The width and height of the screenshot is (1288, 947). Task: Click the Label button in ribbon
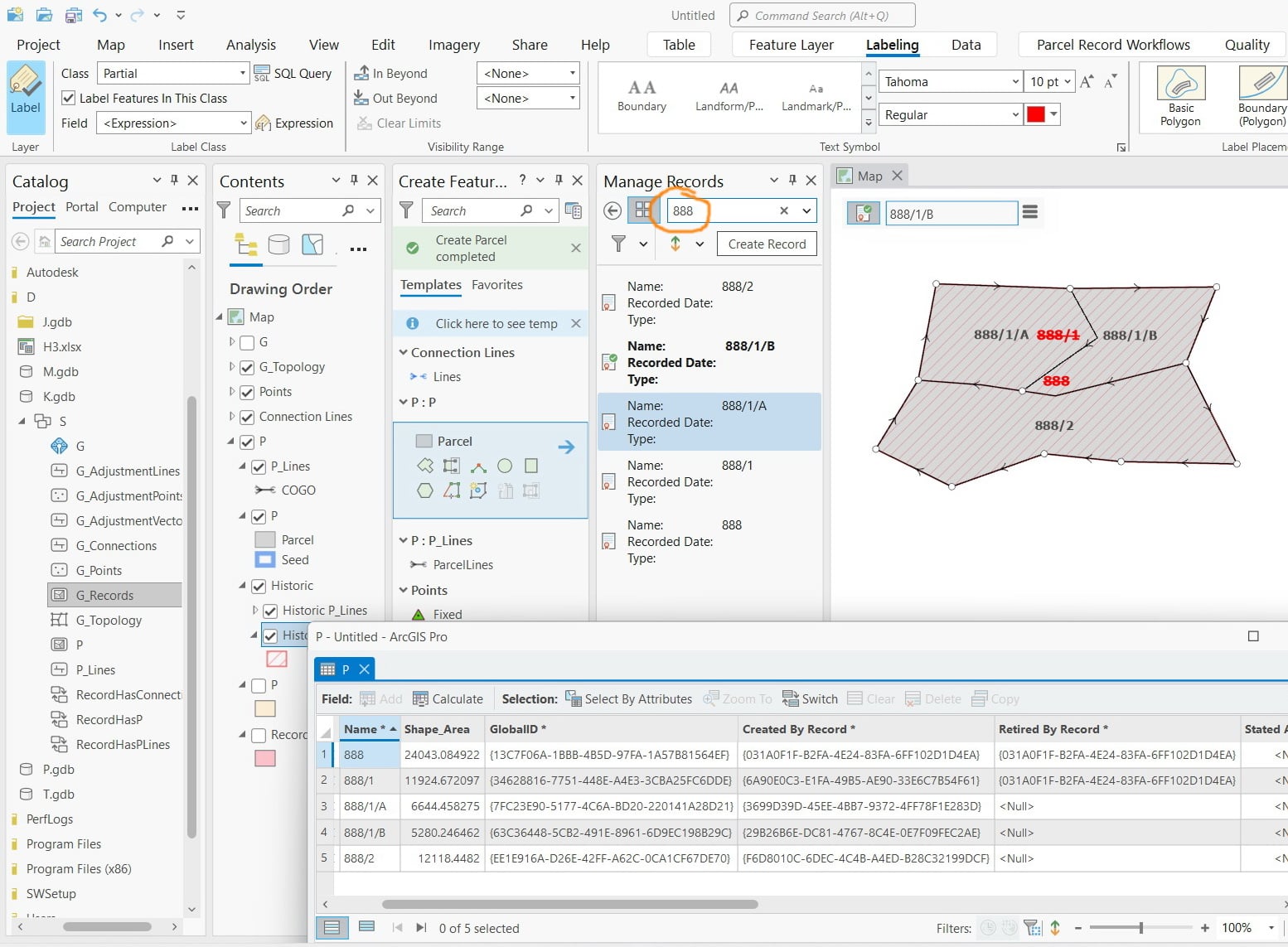click(26, 97)
